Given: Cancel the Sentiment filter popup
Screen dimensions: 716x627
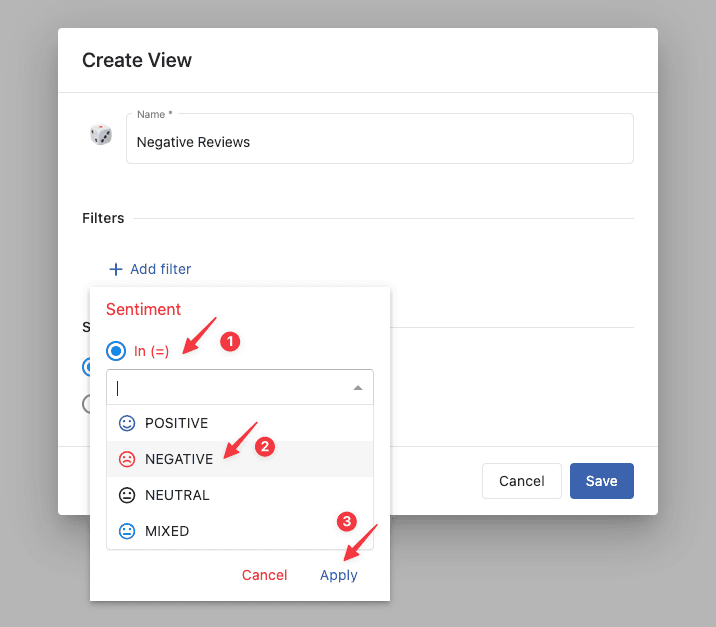Looking at the screenshot, I should [264, 575].
